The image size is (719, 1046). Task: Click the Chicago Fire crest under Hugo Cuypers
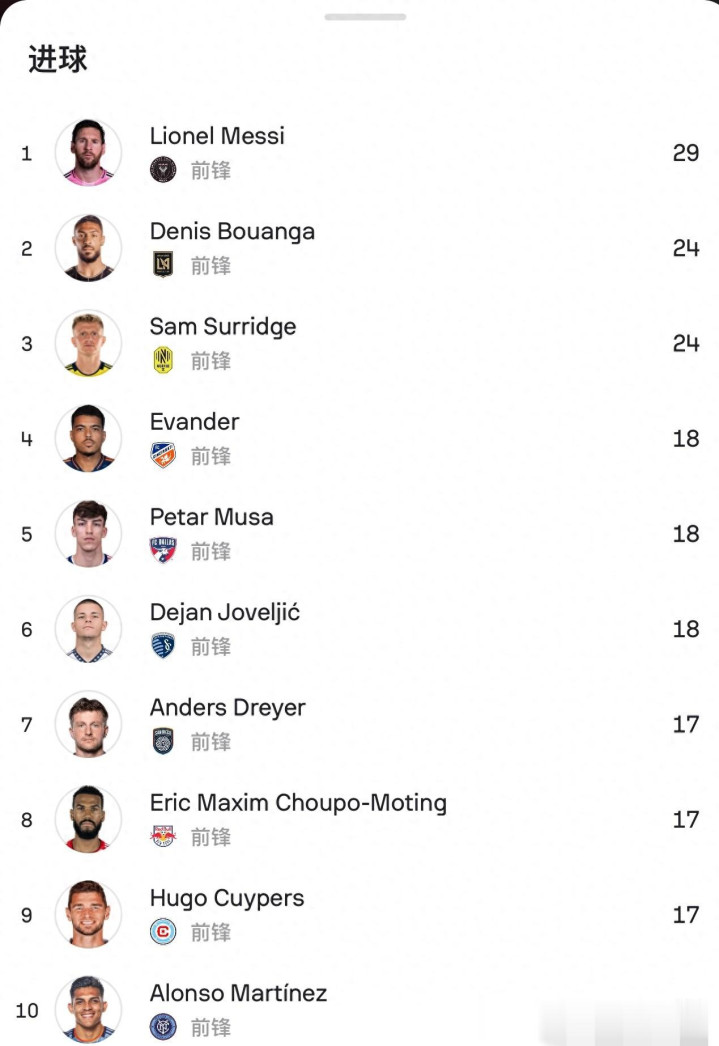pyautogui.click(x=162, y=932)
